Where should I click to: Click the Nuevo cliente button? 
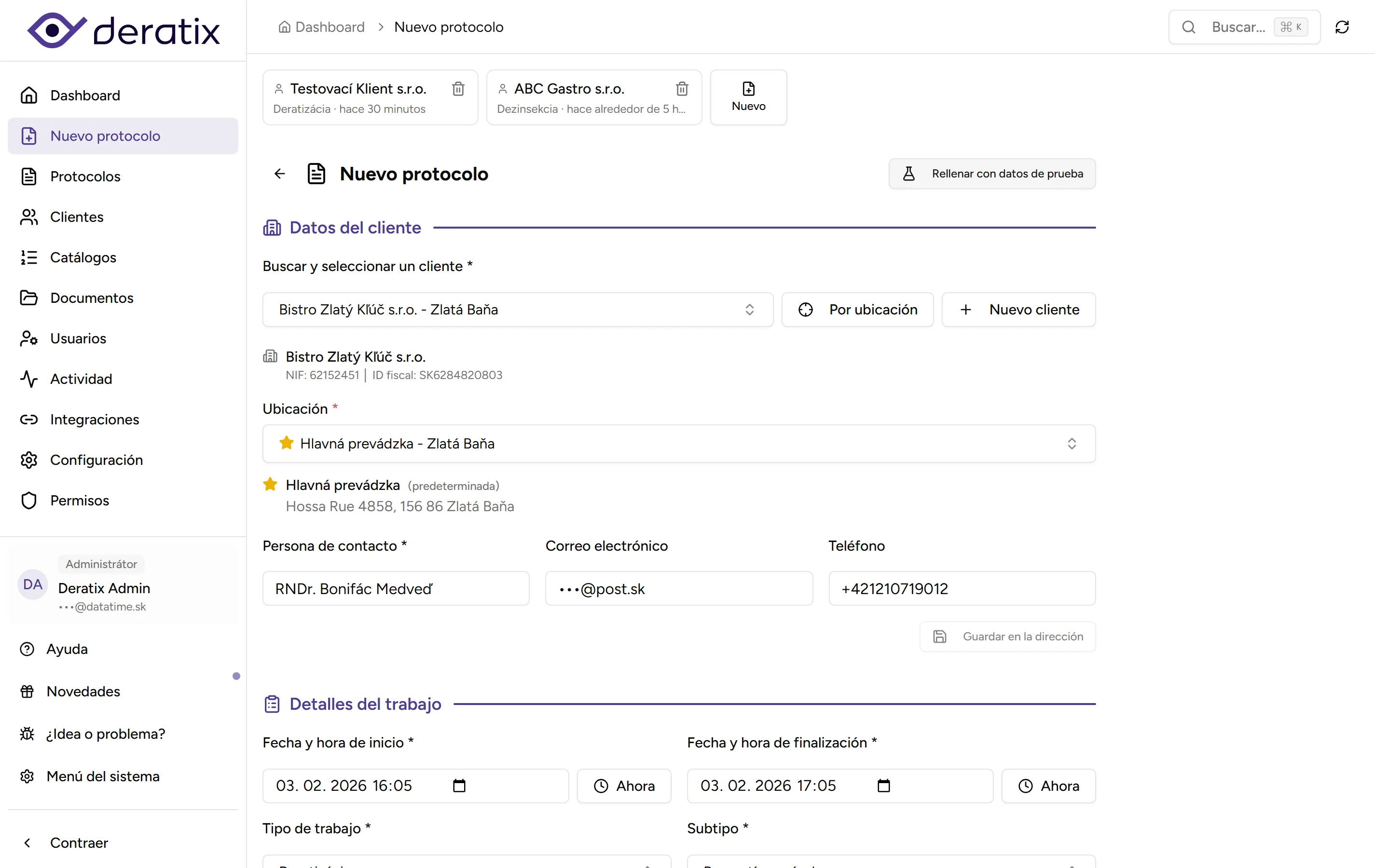tap(1018, 309)
